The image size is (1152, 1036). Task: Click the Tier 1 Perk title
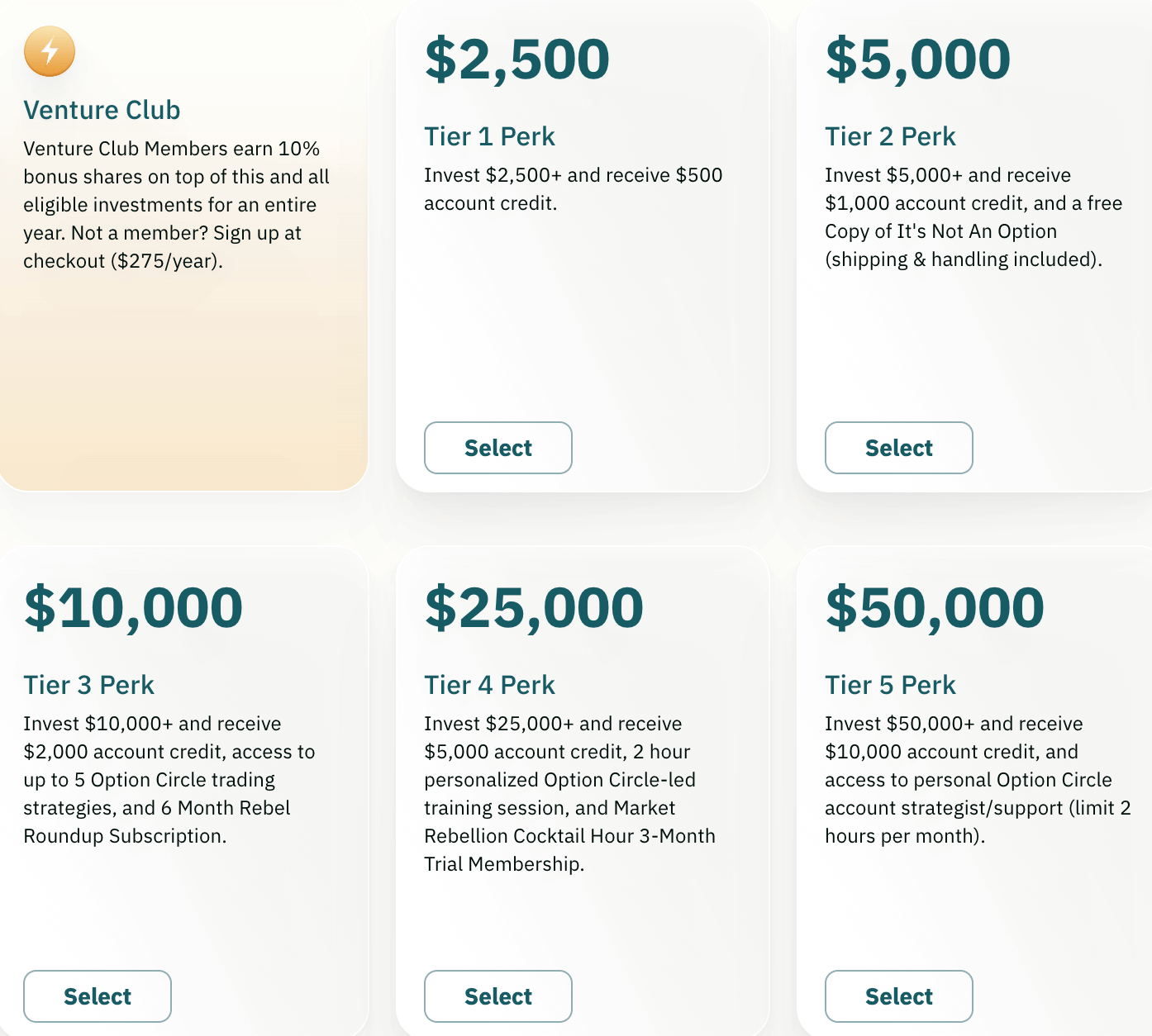489,136
